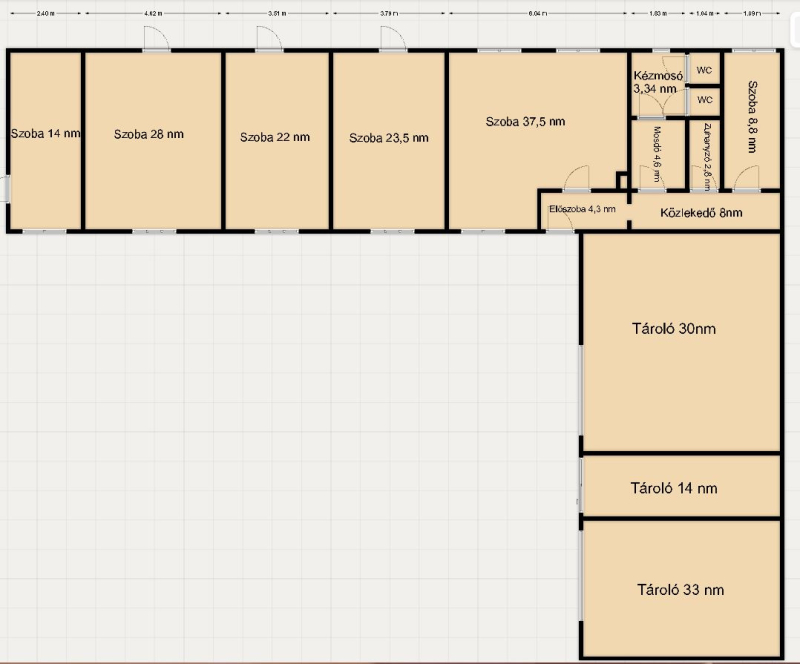800x664 pixels.
Task: Select the door of Szoba 8,8 nm
Action: coord(744,180)
